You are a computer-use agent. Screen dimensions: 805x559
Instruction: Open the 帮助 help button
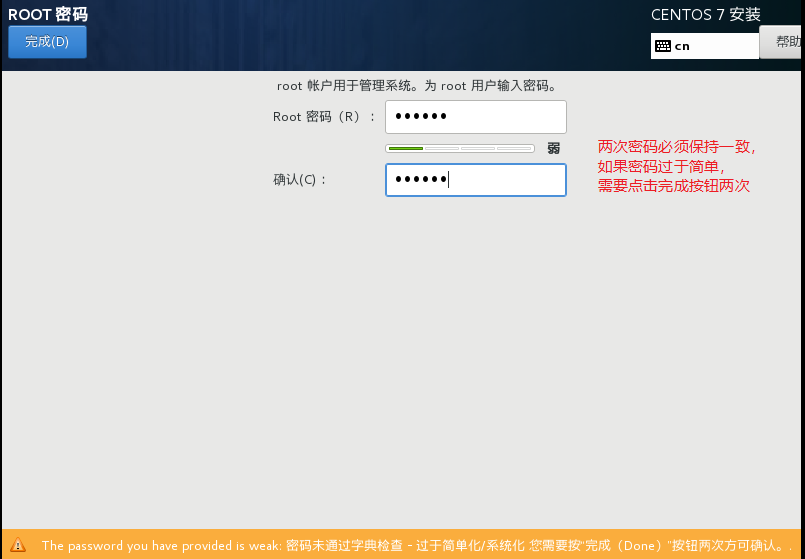[x=782, y=42]
